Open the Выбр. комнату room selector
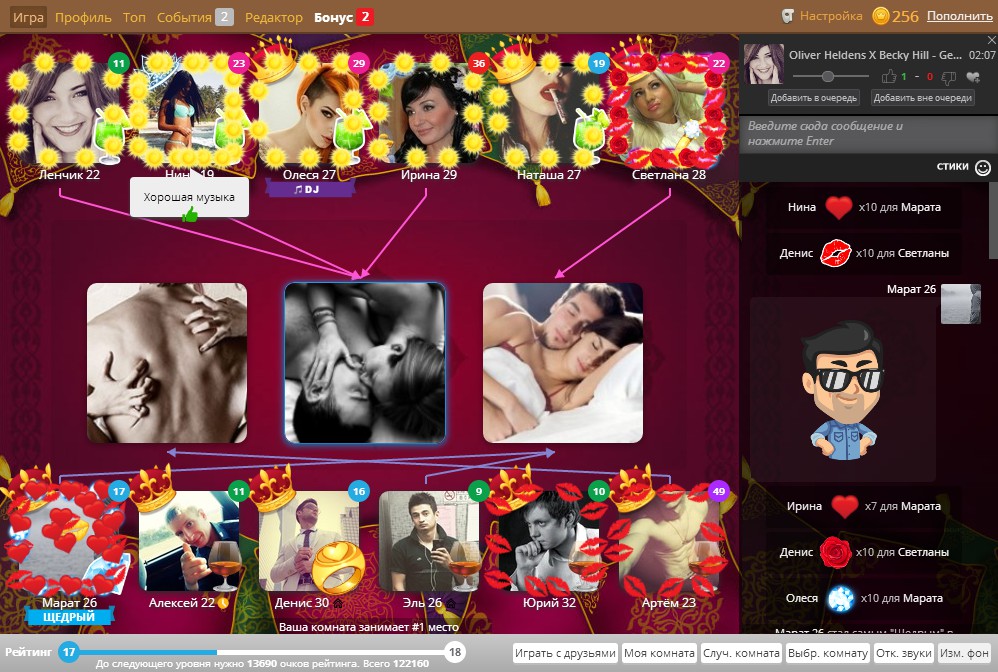 (x=827, y=653)
